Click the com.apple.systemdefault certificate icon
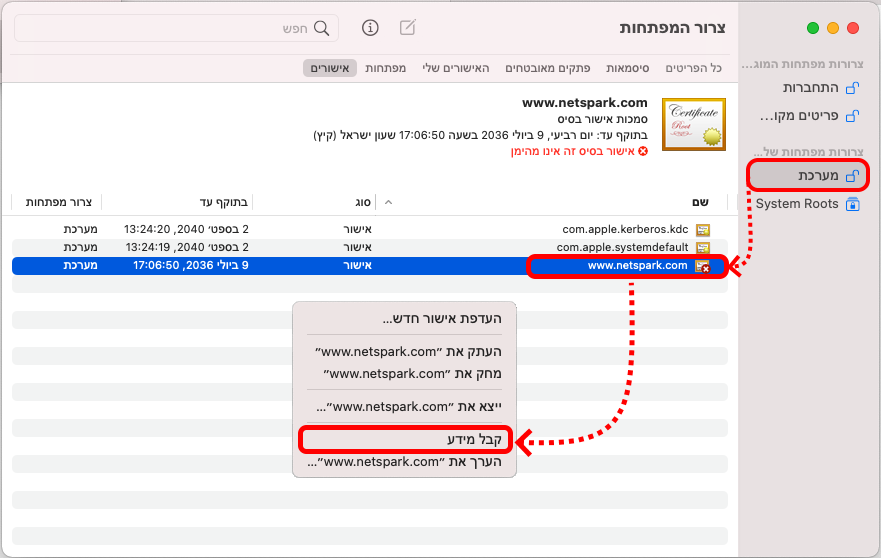 [702, 247]
